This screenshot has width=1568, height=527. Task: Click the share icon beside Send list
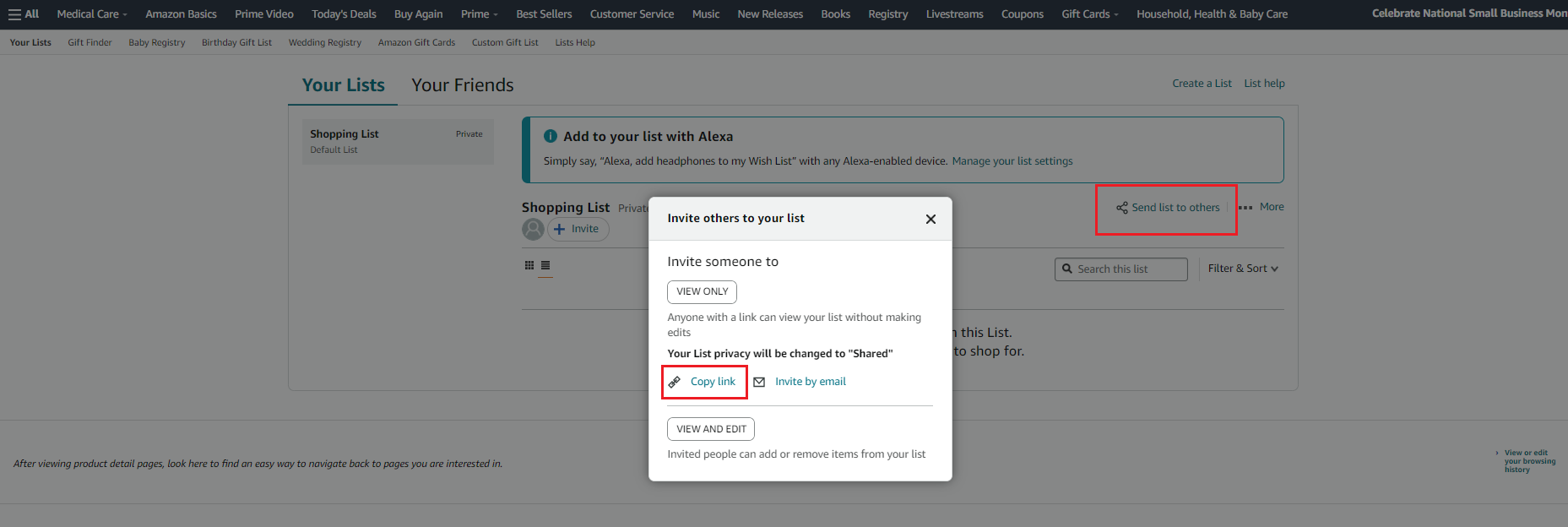[x=1121, y=208]
